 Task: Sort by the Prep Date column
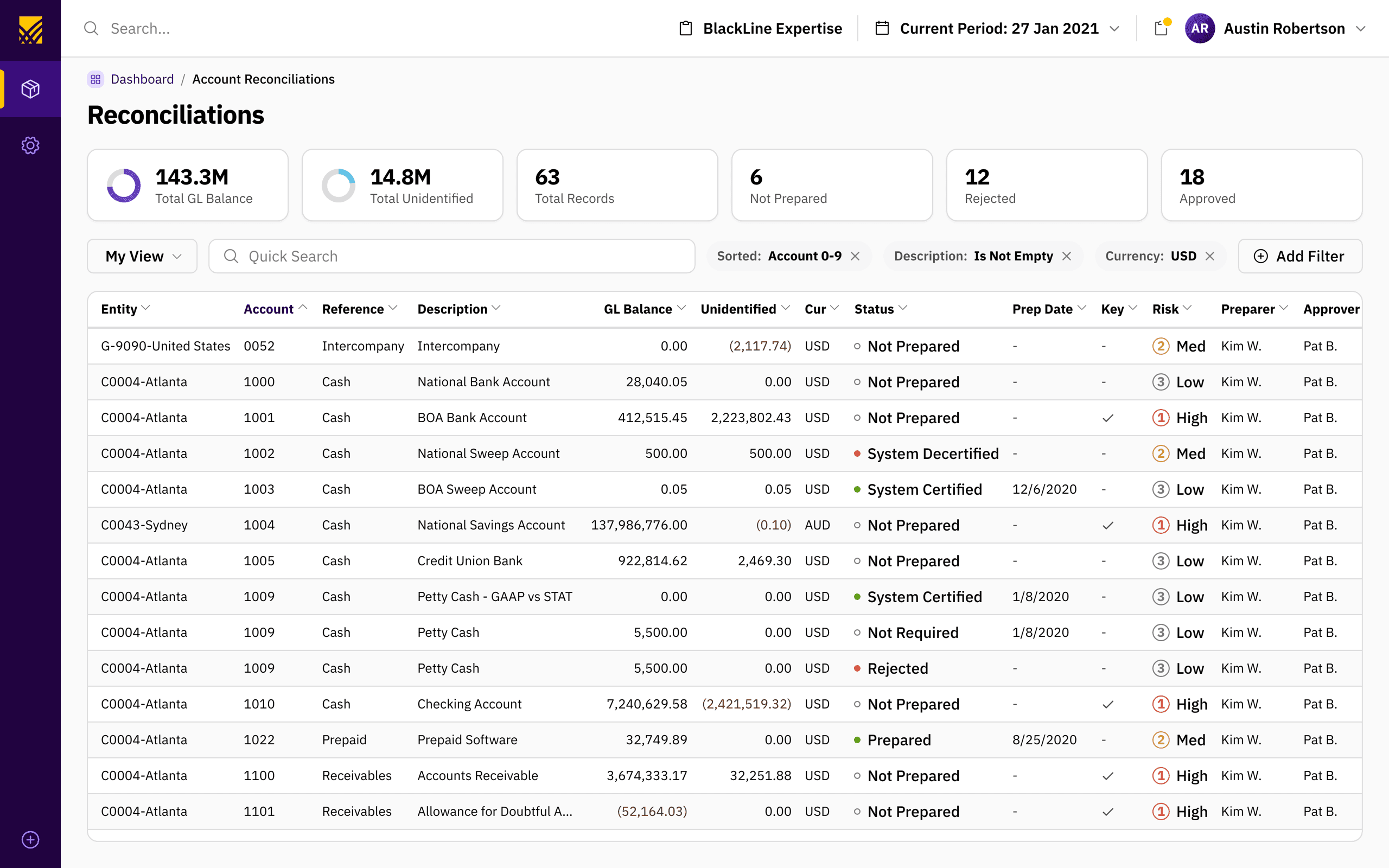[1049, 309]
